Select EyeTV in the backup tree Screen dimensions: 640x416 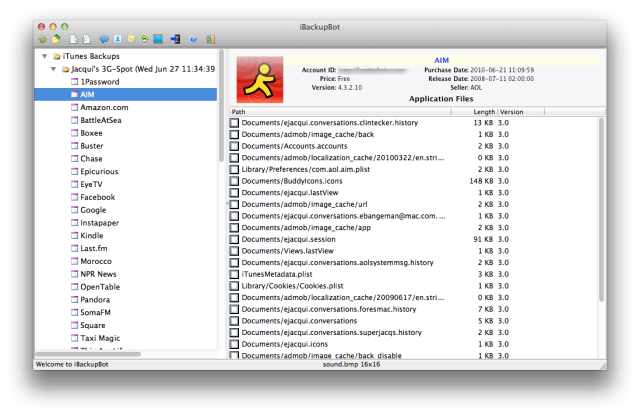pyautogui.click(x=91, y=184)
